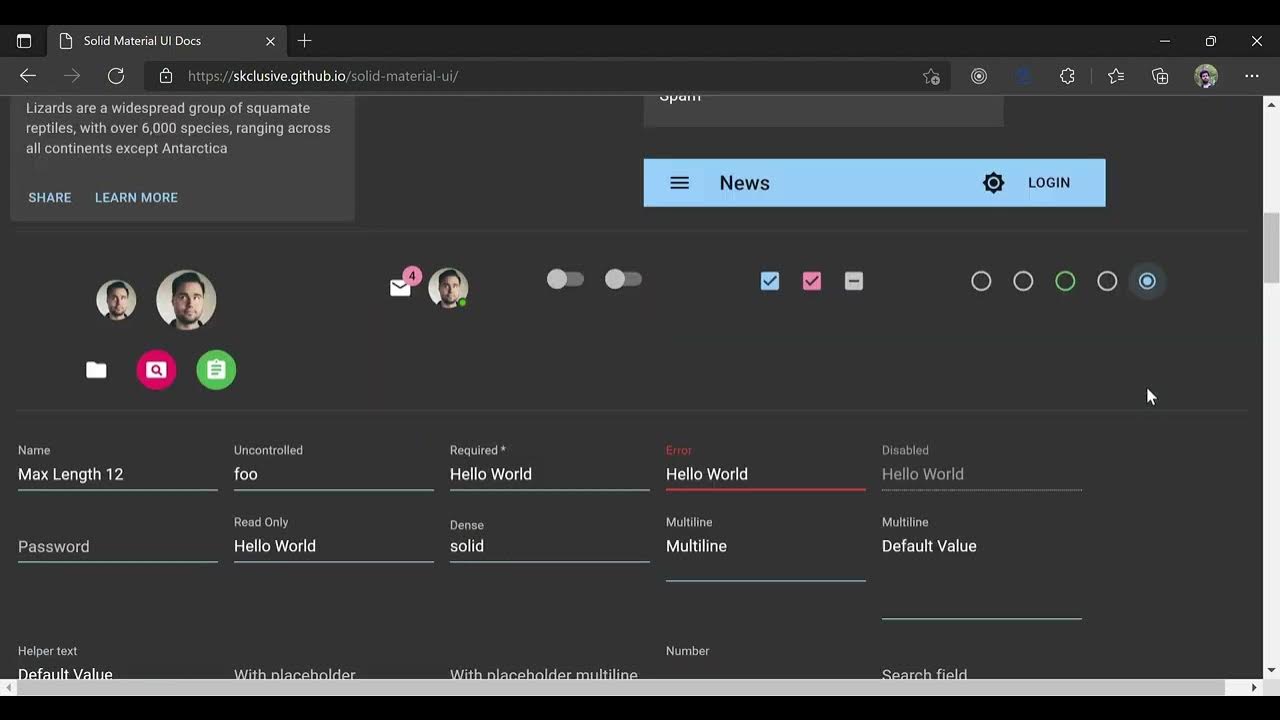Click the SHARE link on the lizard card
Viewport: 1280px width, 720px height.
tap(49, 197)
